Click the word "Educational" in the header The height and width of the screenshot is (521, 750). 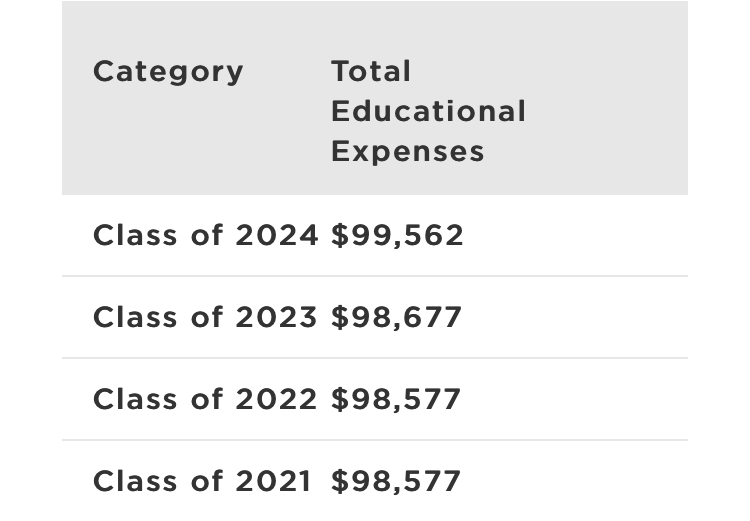(428, 111)
